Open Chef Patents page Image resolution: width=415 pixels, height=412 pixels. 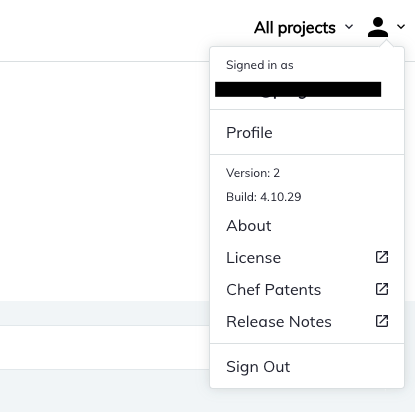(x=274, y=290)
